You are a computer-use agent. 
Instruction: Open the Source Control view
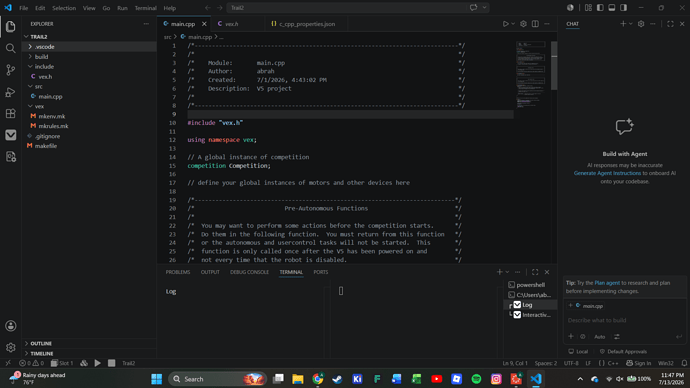pos(11,70)
